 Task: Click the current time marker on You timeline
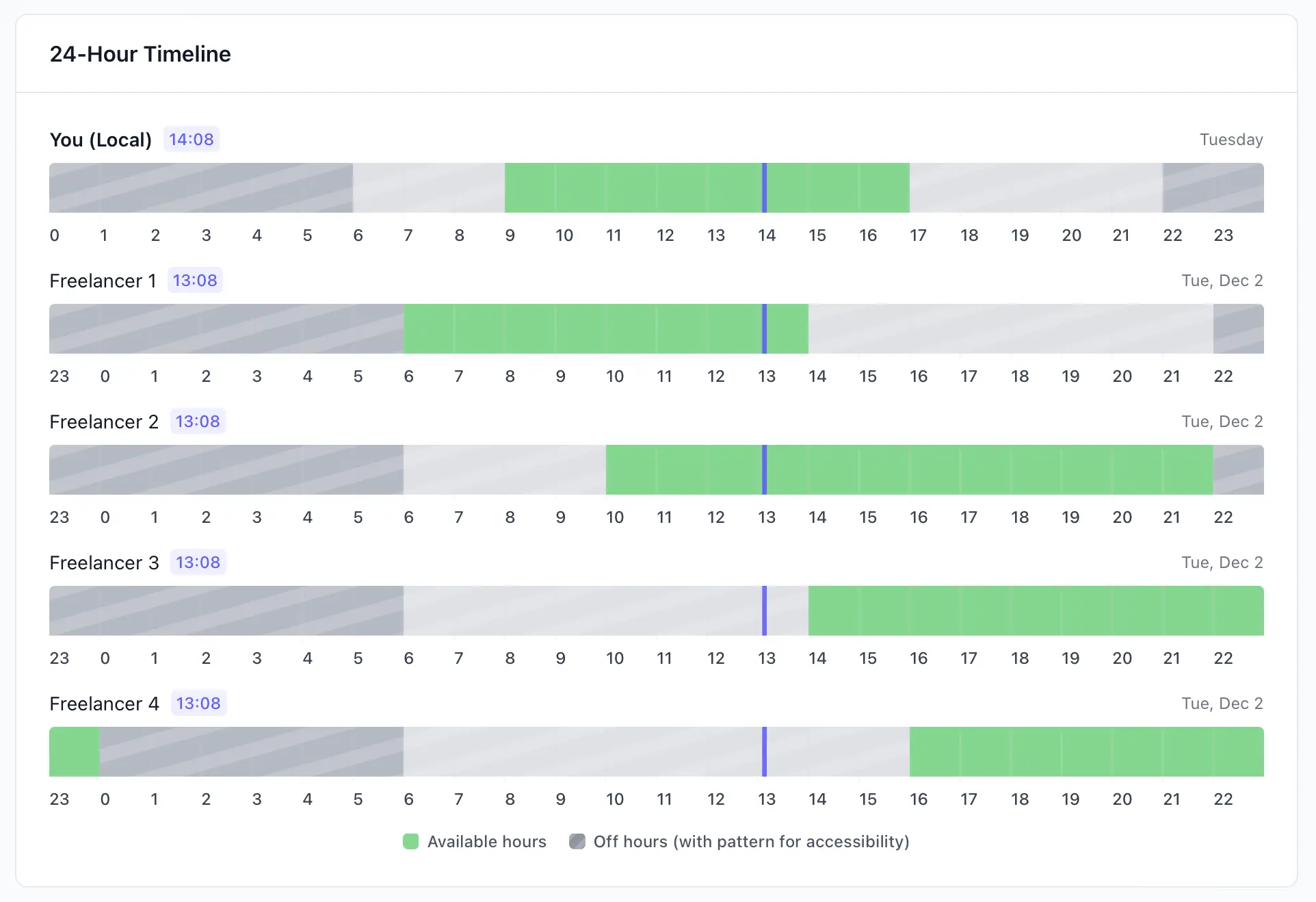click(764, 188)
